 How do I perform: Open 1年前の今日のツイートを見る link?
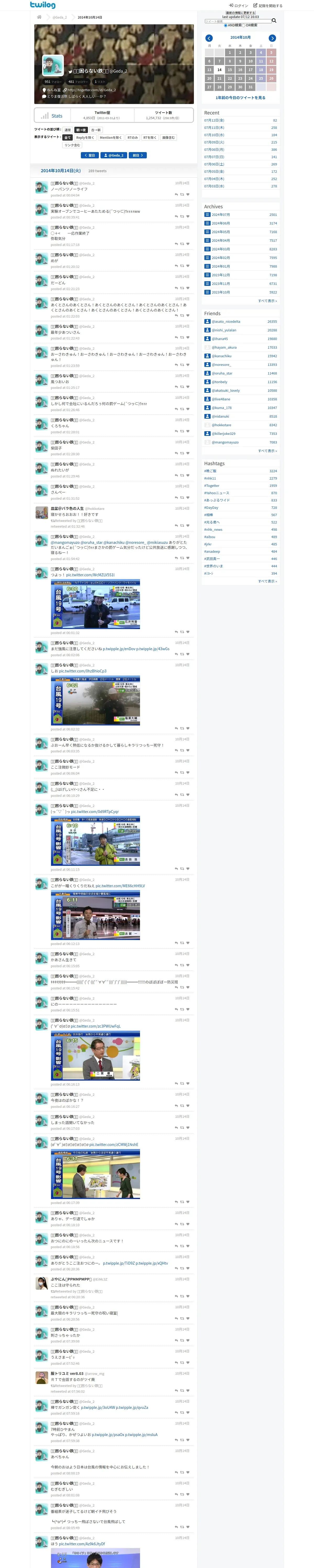click(240, 97)
